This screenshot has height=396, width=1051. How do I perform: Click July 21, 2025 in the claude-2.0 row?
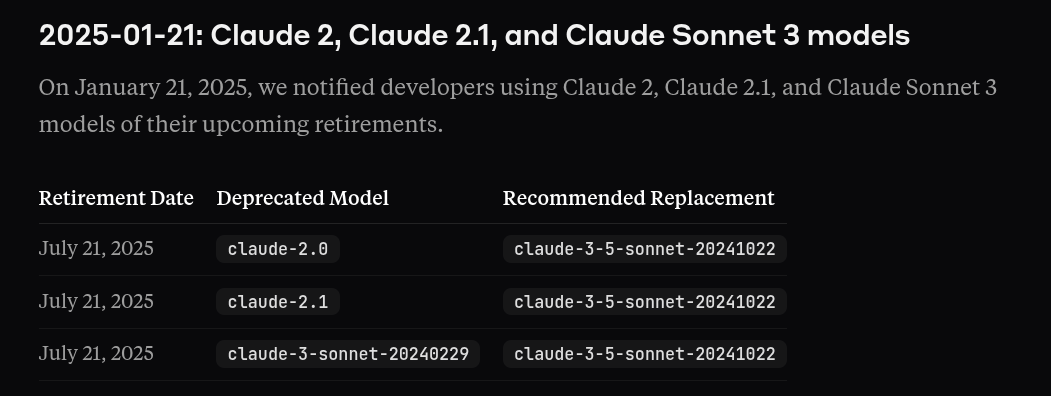click(x=97, y=249)
